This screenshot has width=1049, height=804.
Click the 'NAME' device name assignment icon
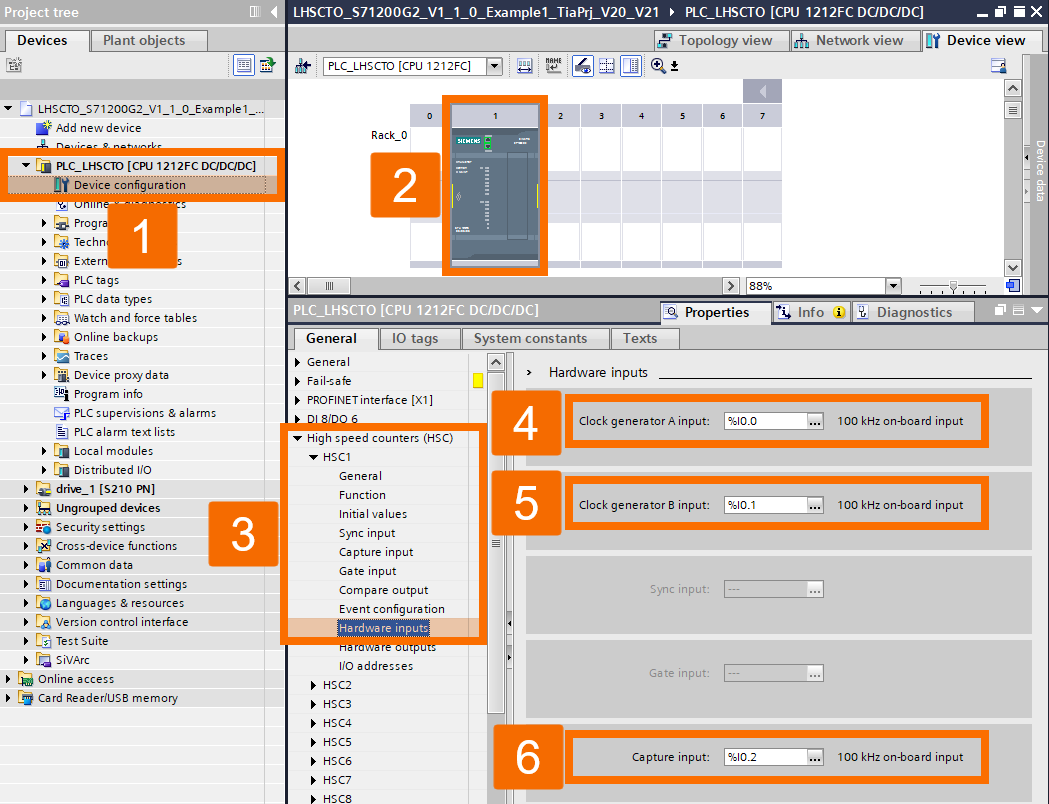click(553, 66)
